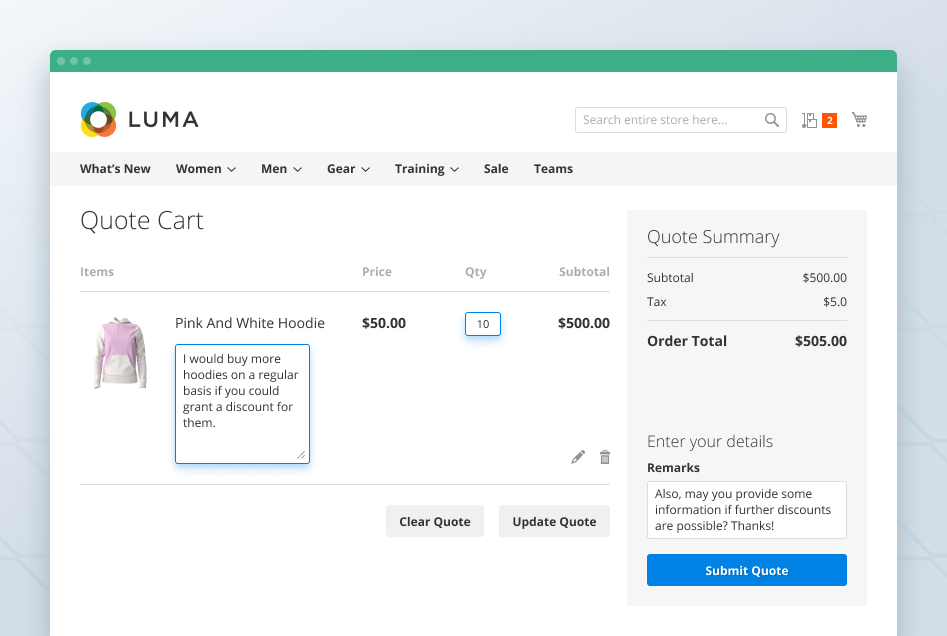Click the orange quote count badge
Screen dimensions: 947x636
(x=829, y=121)
